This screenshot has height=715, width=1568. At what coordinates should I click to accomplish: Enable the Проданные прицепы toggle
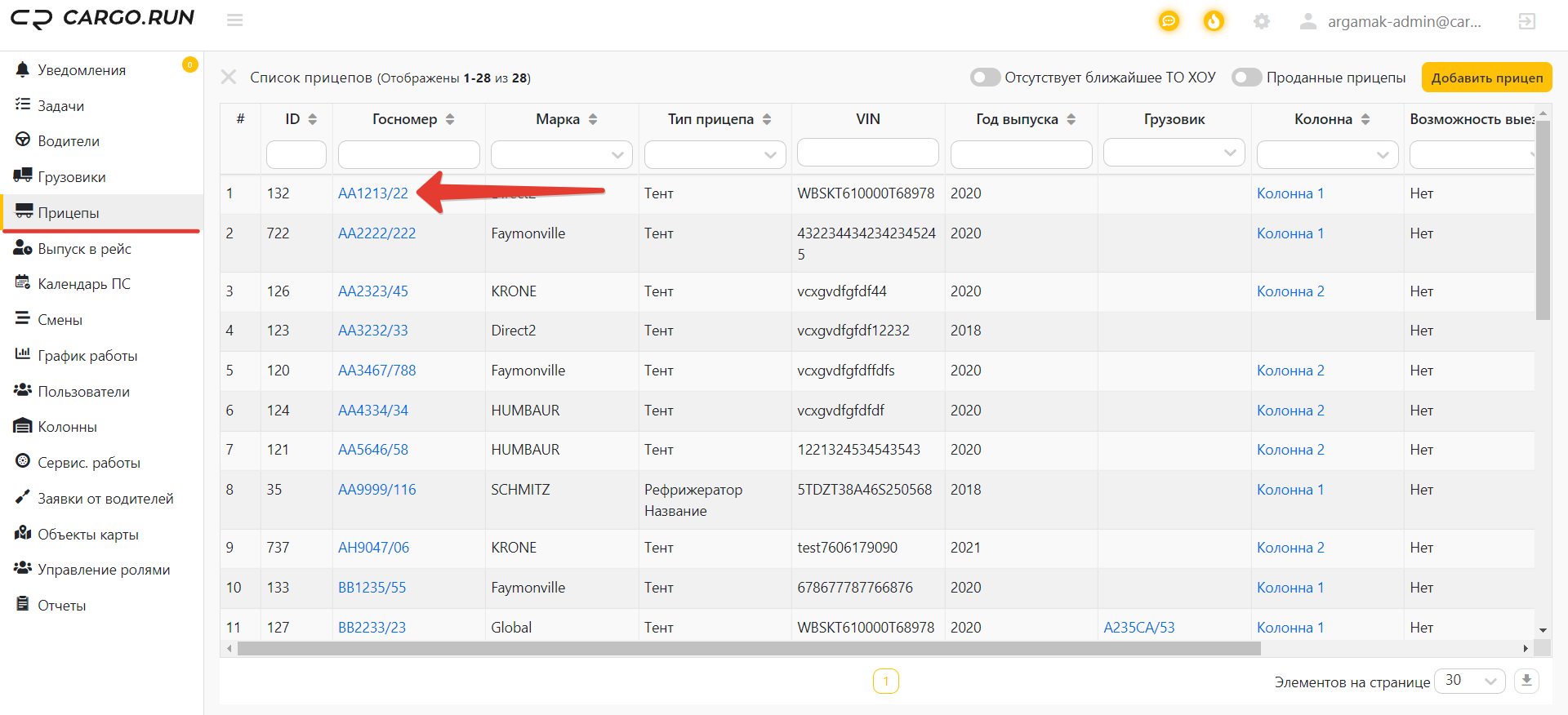pos(1246,78)
